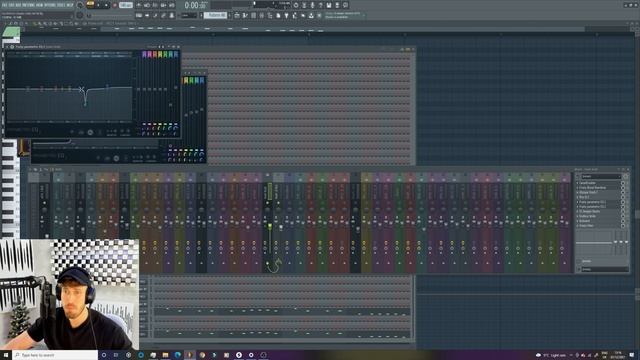Click the microphone one-click recording icon

click(312, 5)
